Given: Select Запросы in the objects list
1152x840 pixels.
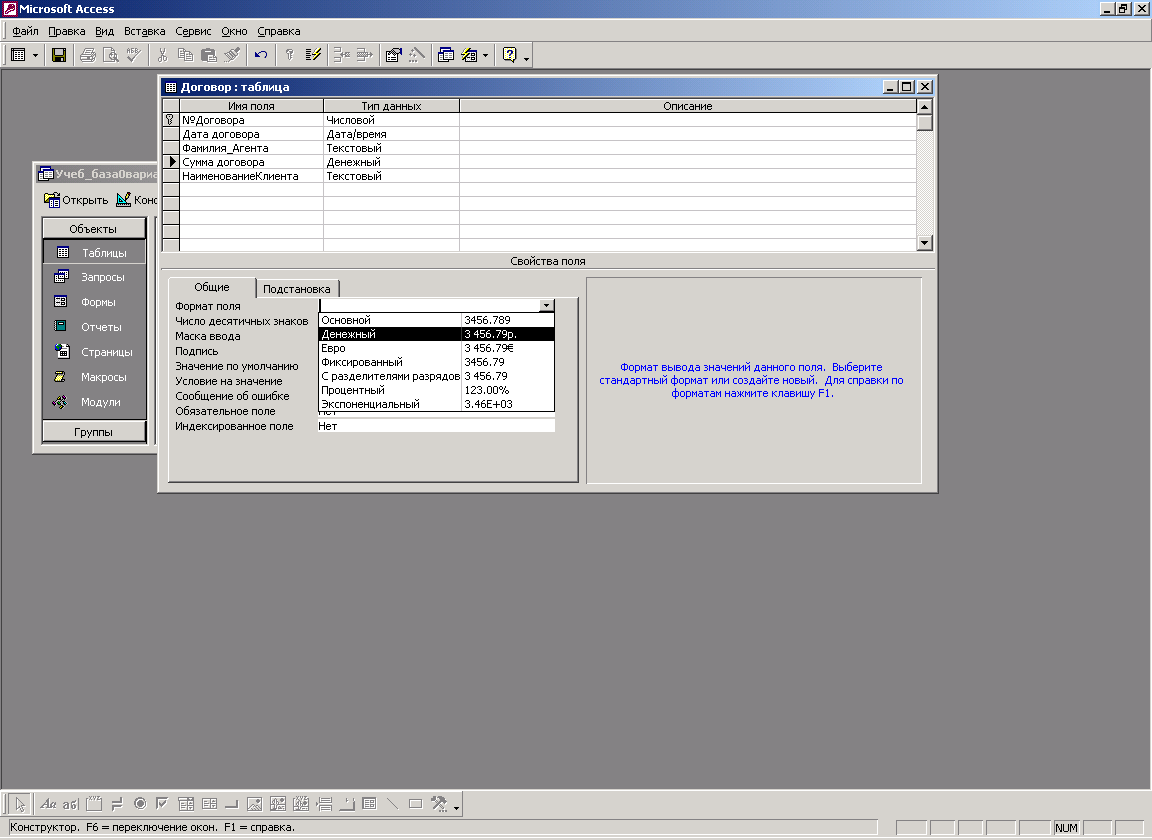Looking at the screenshot, I should (x=93, y=277).
